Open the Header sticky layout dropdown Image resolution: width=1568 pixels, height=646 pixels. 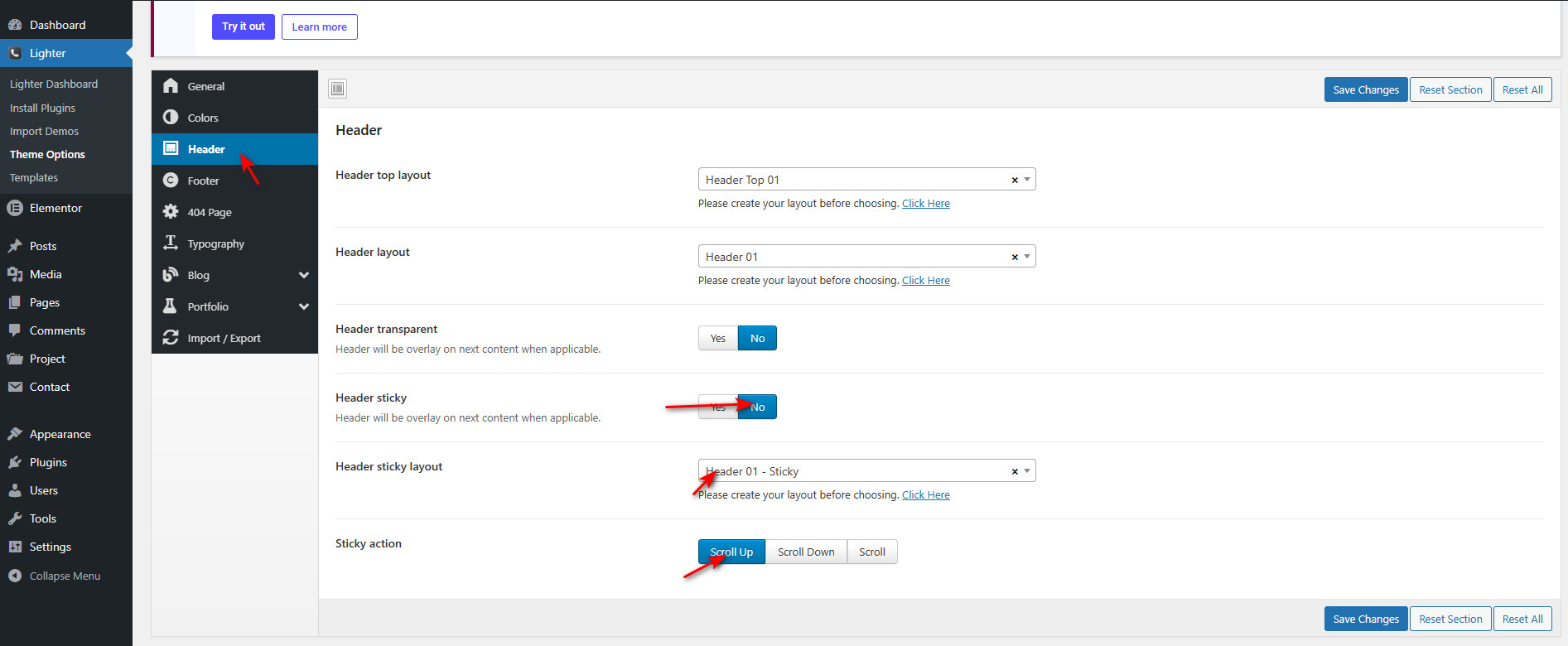click(853, 471)
